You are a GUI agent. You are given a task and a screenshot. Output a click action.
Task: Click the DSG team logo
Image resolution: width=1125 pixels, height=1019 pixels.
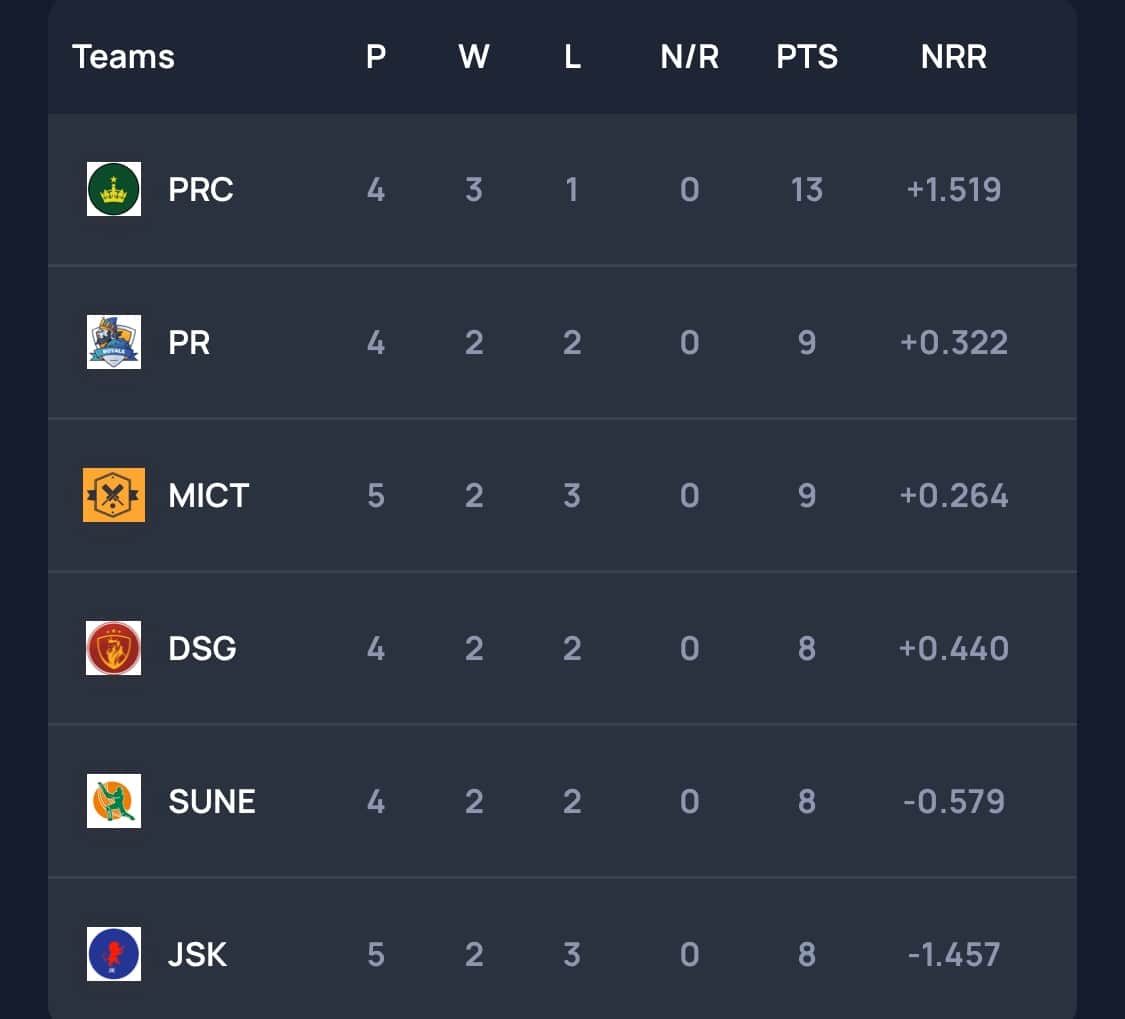click(114, 648)
